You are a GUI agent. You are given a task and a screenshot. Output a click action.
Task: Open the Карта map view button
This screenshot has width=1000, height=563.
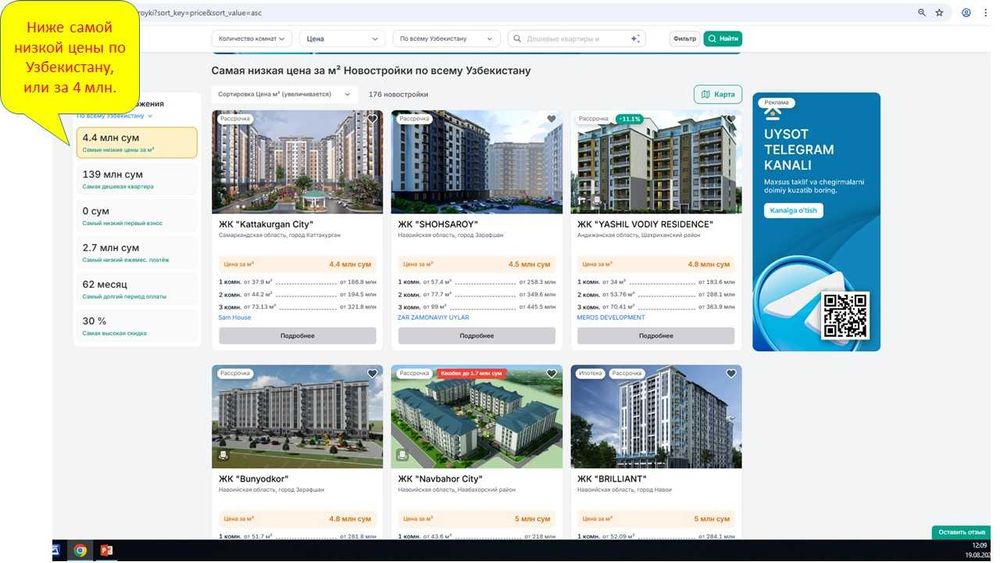(718, 94)
